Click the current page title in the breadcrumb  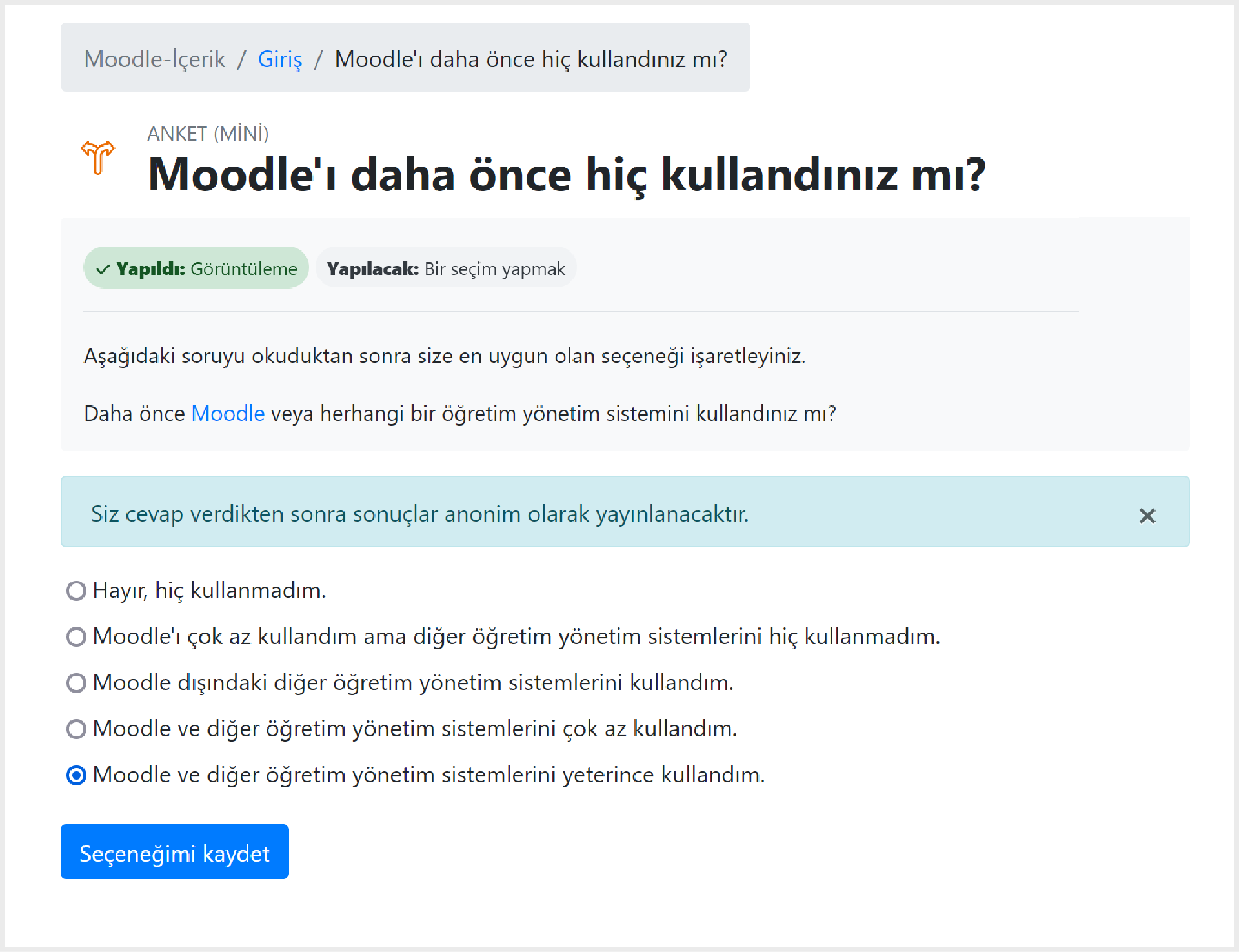click(x=530, y=59)
